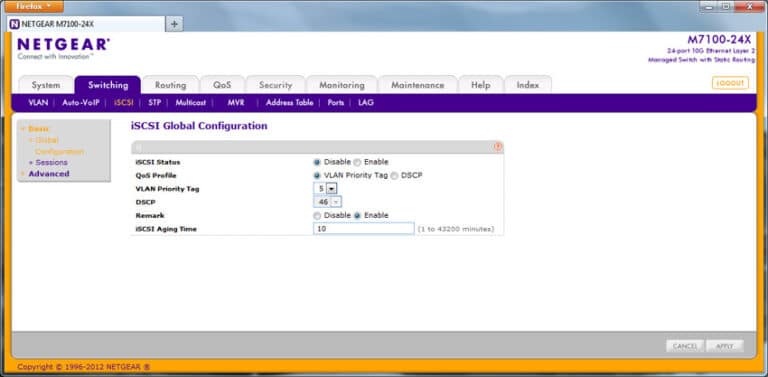Click the Apply button
The width and height of the screenshot is (768, 377).
coord(725,346)
